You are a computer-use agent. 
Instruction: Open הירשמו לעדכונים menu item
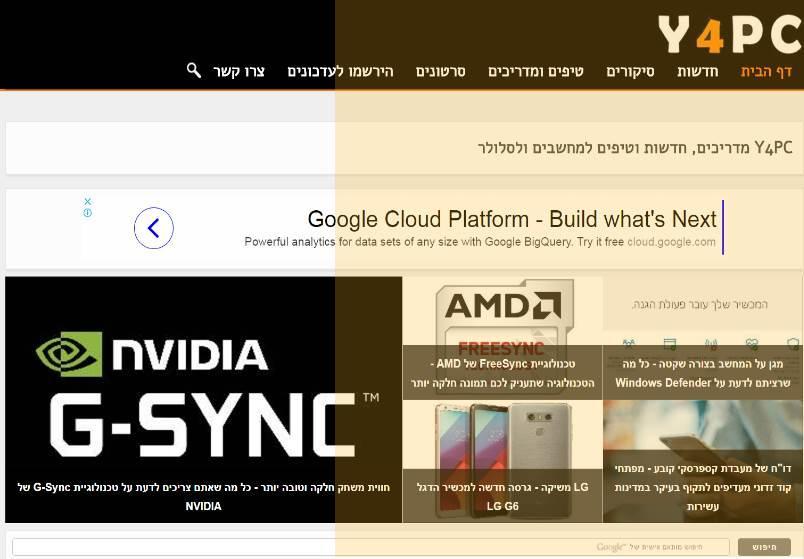tap(340, 71)
